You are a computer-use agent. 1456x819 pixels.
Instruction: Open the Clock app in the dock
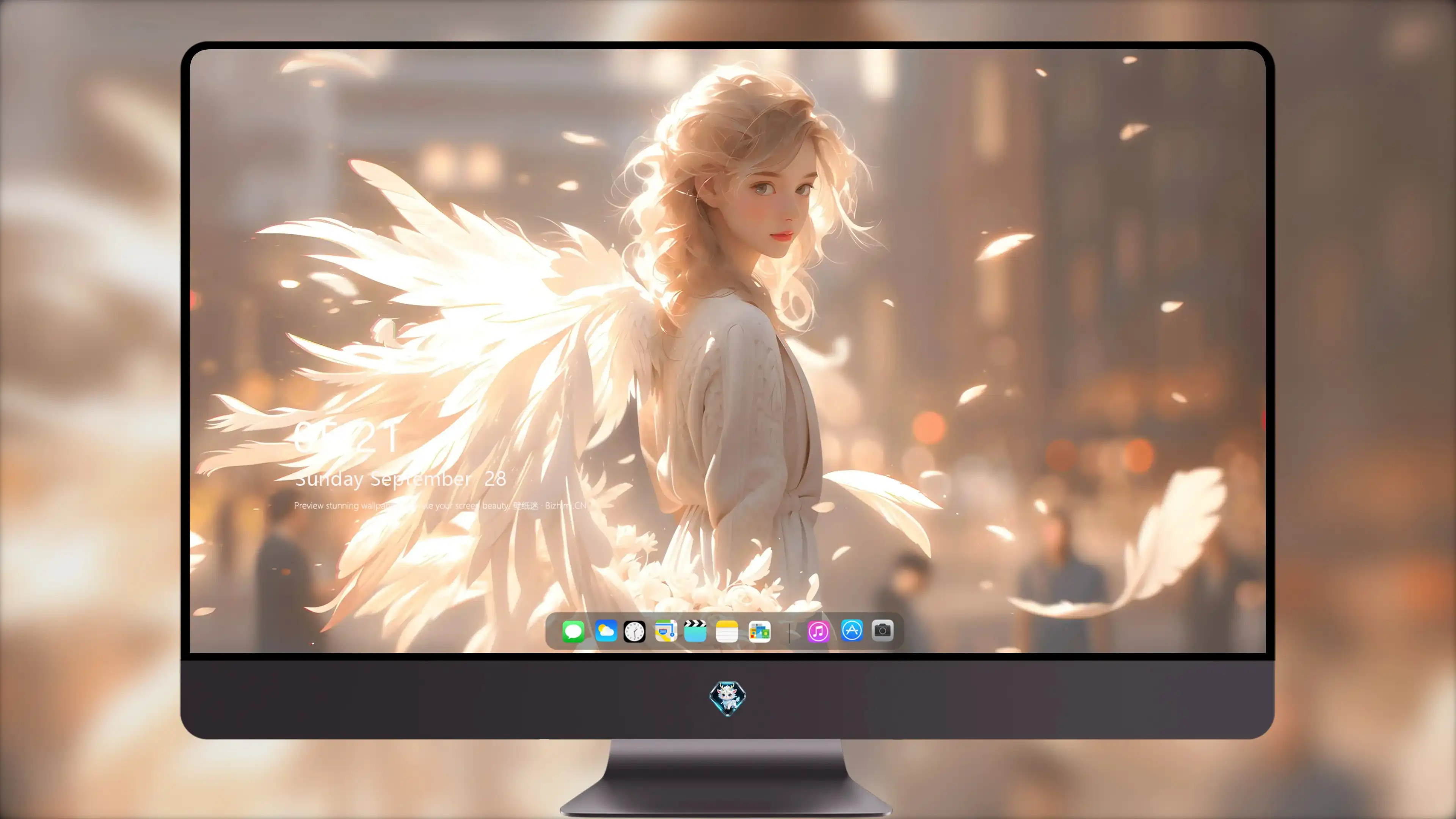click(x=634, y=631)
